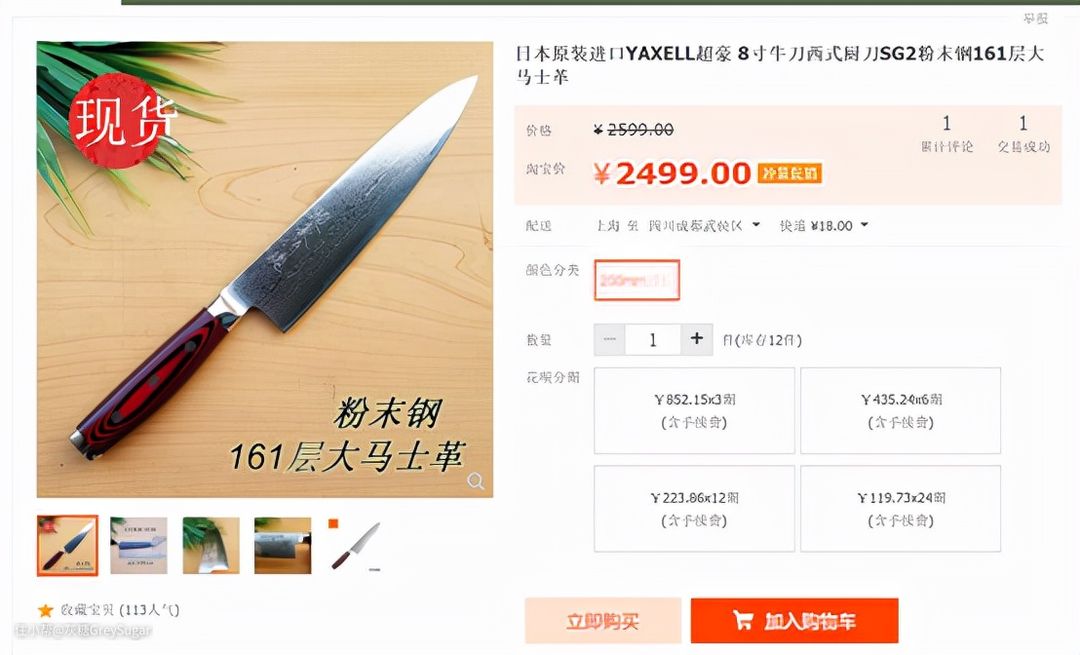Select first knife thumbnail

[x=68, y=545]
